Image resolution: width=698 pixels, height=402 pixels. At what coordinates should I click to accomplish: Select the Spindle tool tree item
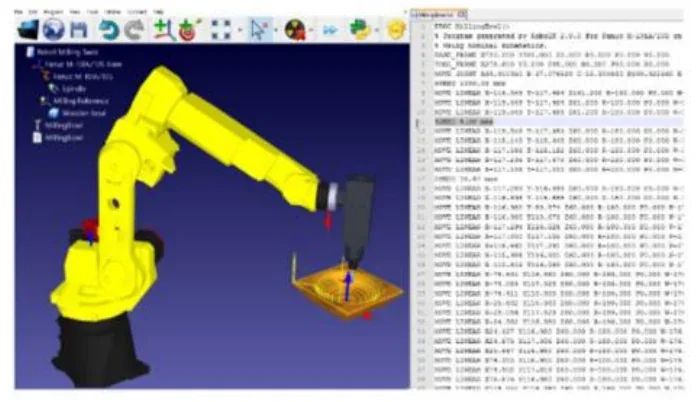click(x=73, y=89)
